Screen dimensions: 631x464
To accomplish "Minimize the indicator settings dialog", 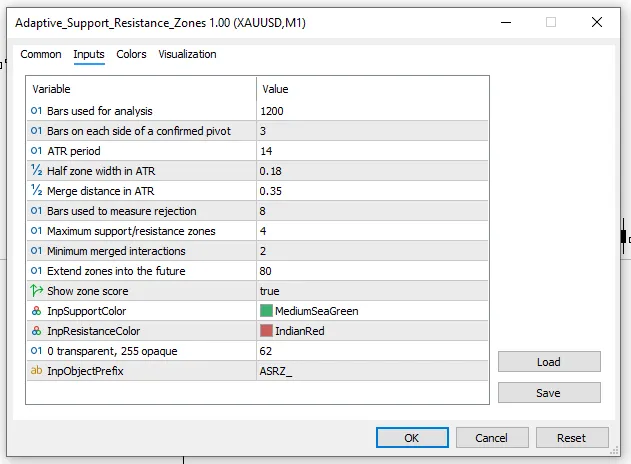I will pos(506,22).
